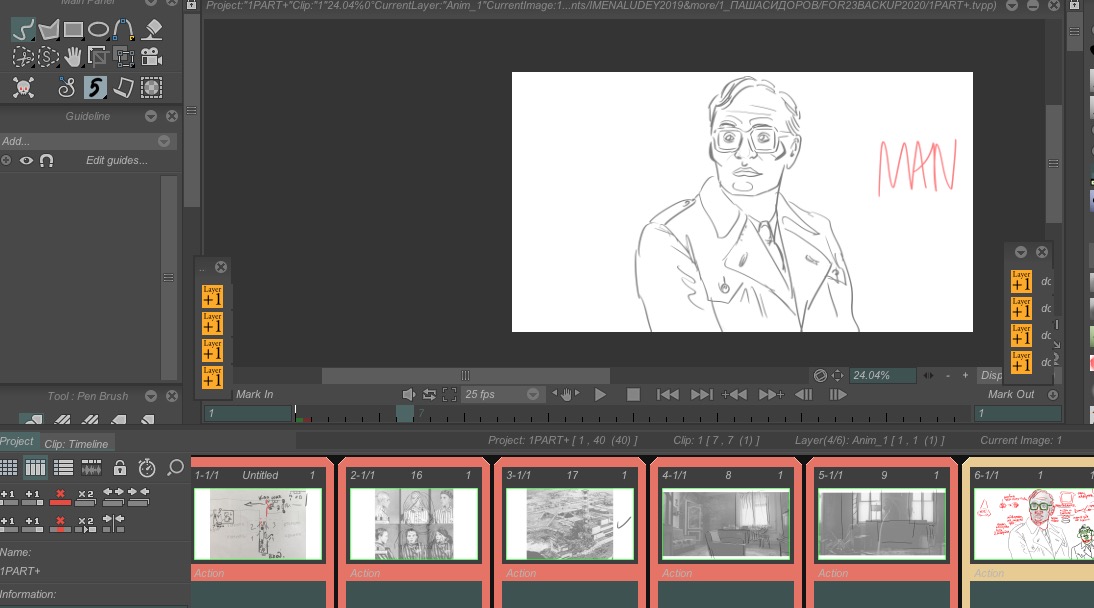The height and width of the screenshot is (608, 1094).
Task: Click the first Layer +1 button in left mini panel
Action: (212, 296)
